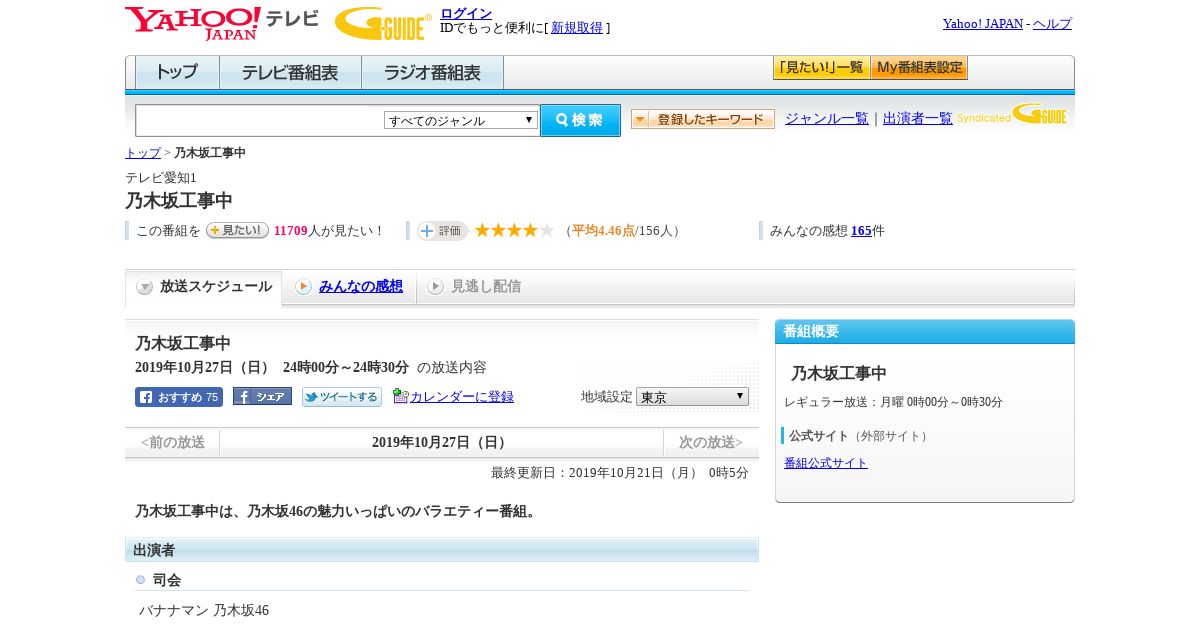The width and height of the screenshot is (1200, 630).
Task: Click the 出演者 section header
Action: tap(442, 550)
